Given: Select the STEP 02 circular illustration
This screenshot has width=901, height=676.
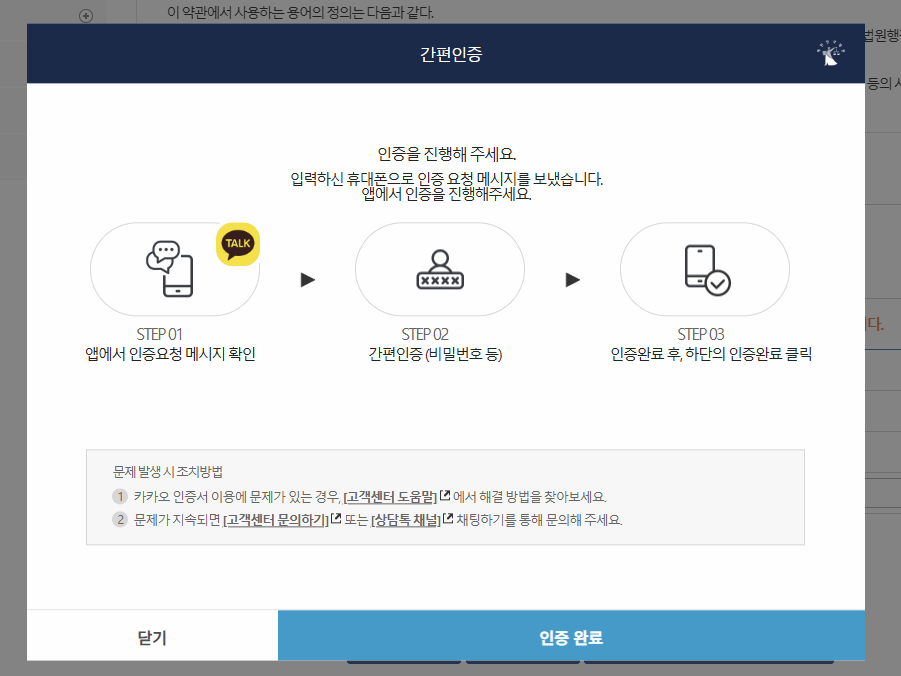Looking at the screenshot, I should coord(440,268).
